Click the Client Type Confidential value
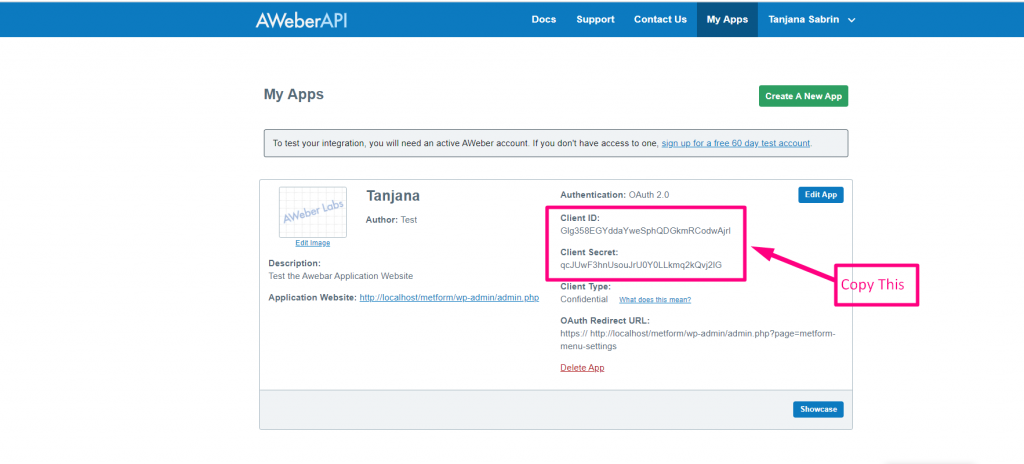The height and width of the screenshot is (464, 1024). (x=584, y=299)
